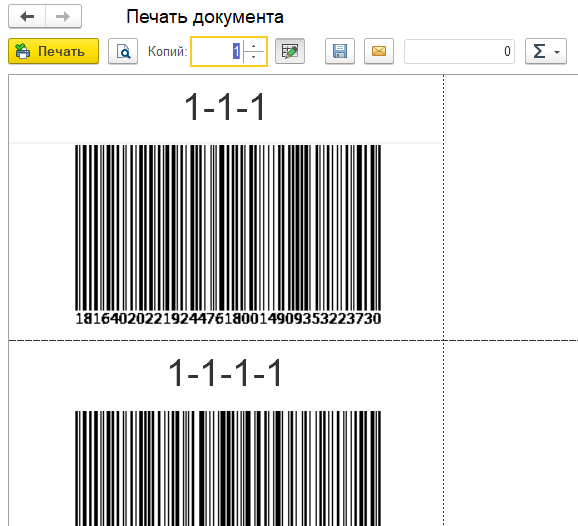Select the second barcode image
578x526 pixels.
point(228,468)
